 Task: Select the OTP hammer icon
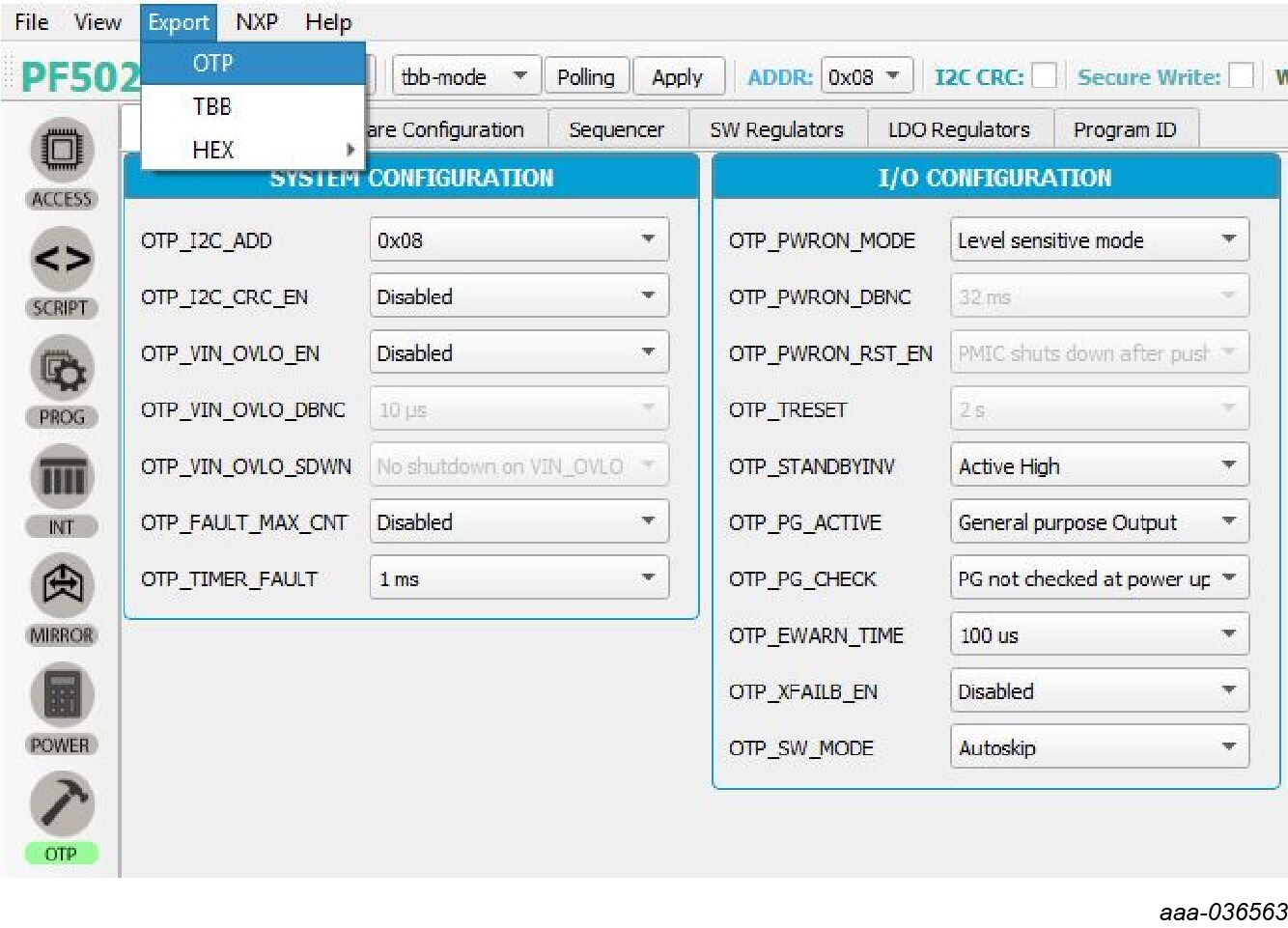coord(62,803)
